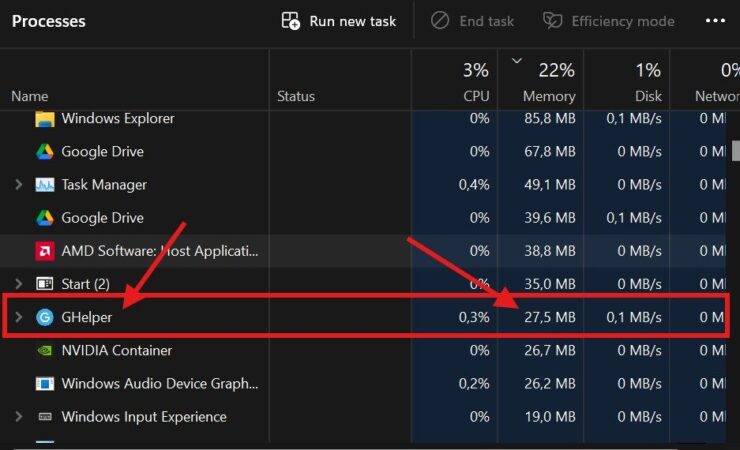Sort processes by Memory column
Screen dimensions: 740x450
pos(549,96)
